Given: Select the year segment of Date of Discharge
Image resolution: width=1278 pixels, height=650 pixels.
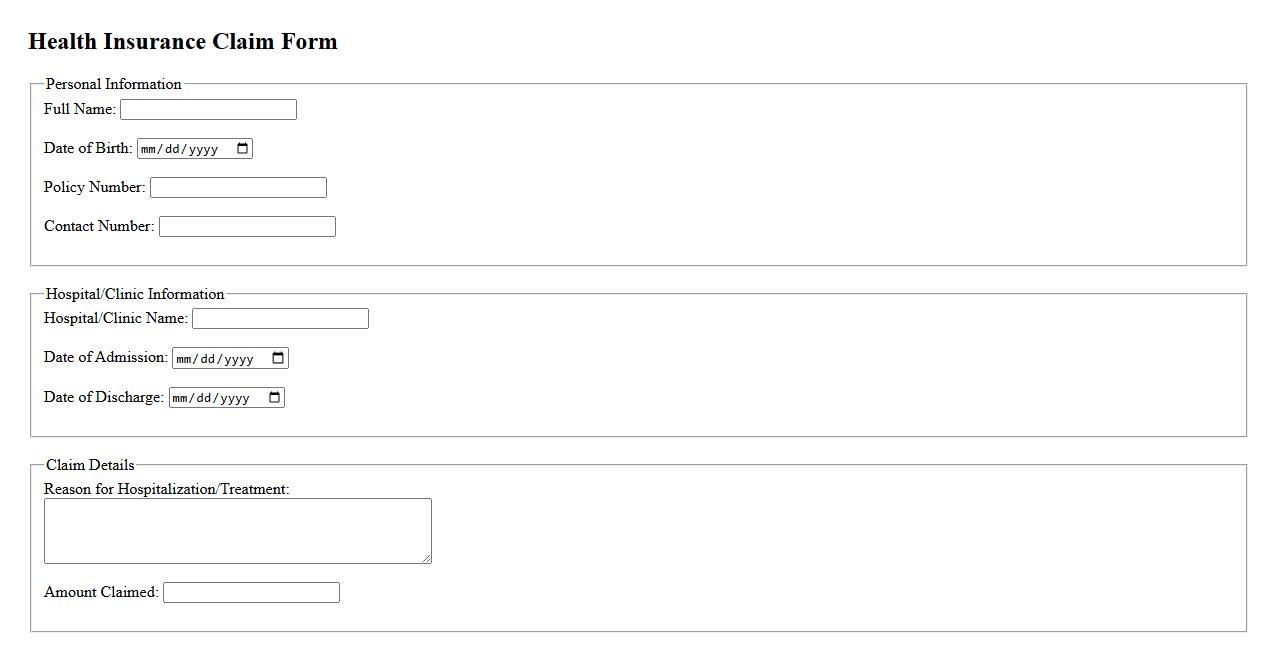Looking at the screenshot, I should (235, 398).
